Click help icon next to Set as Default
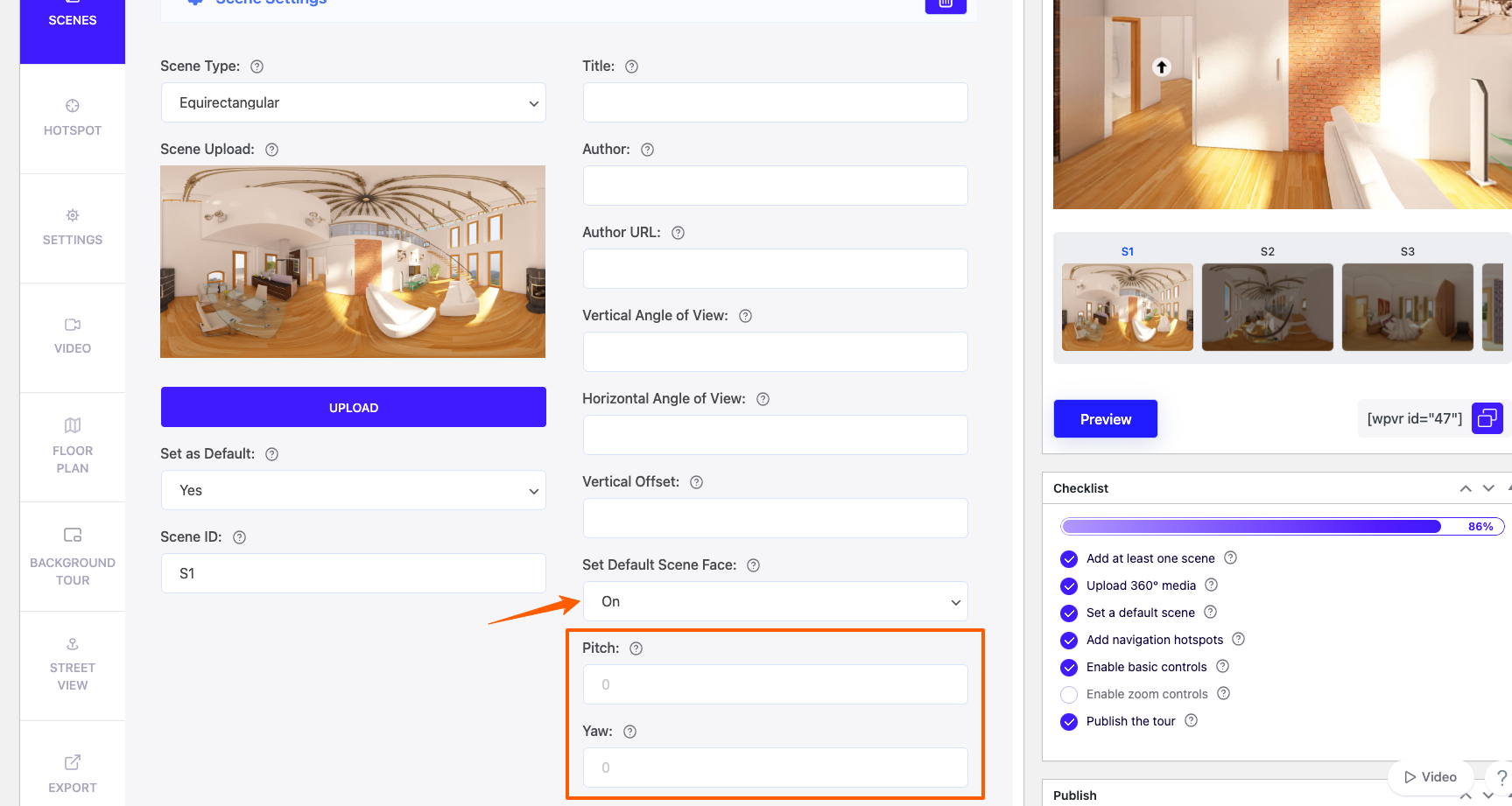Screen dimensions: 1512x806 [x=271, y=454]
